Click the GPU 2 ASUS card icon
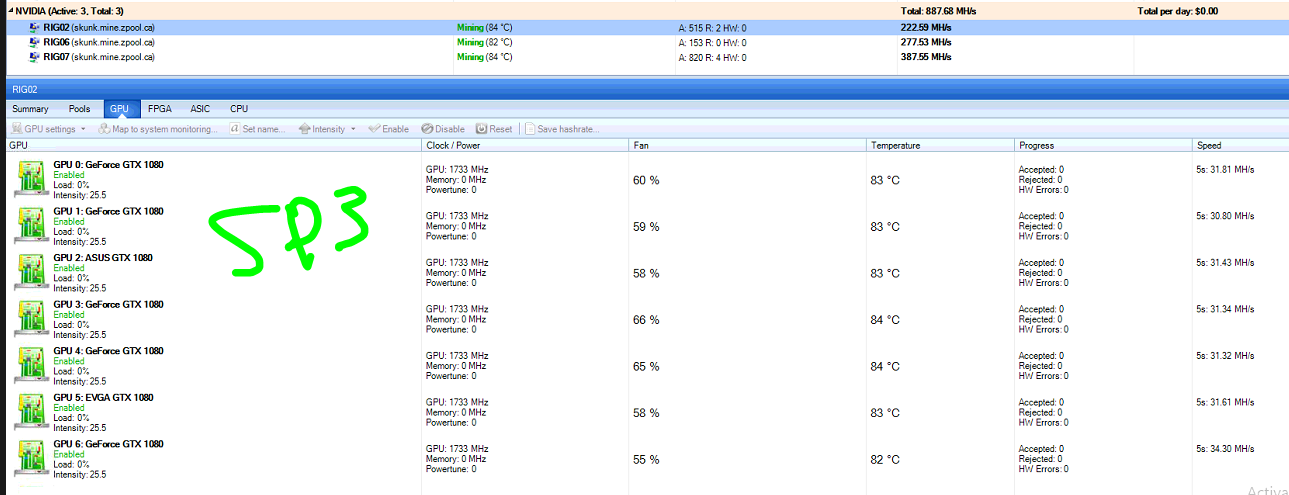Image resolution: width=1289 pixels, height=495 pixels. coord(31,272)
